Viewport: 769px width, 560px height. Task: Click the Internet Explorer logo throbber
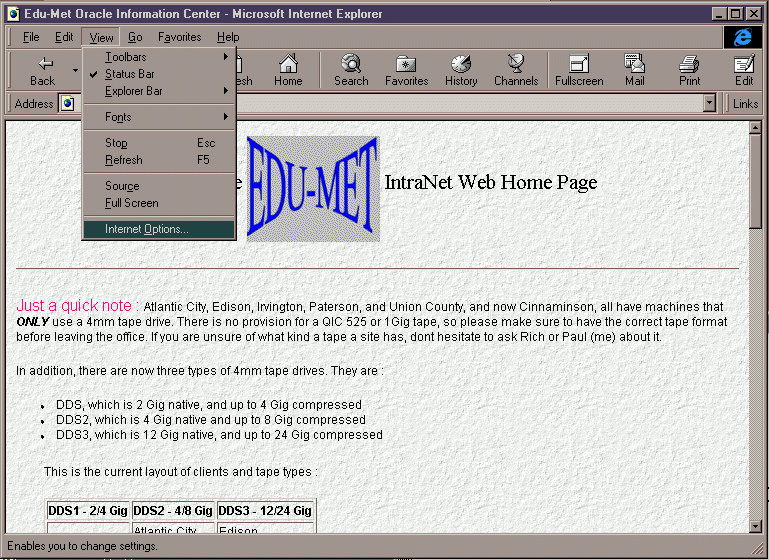pyautogui.click(x=743, y=37)
